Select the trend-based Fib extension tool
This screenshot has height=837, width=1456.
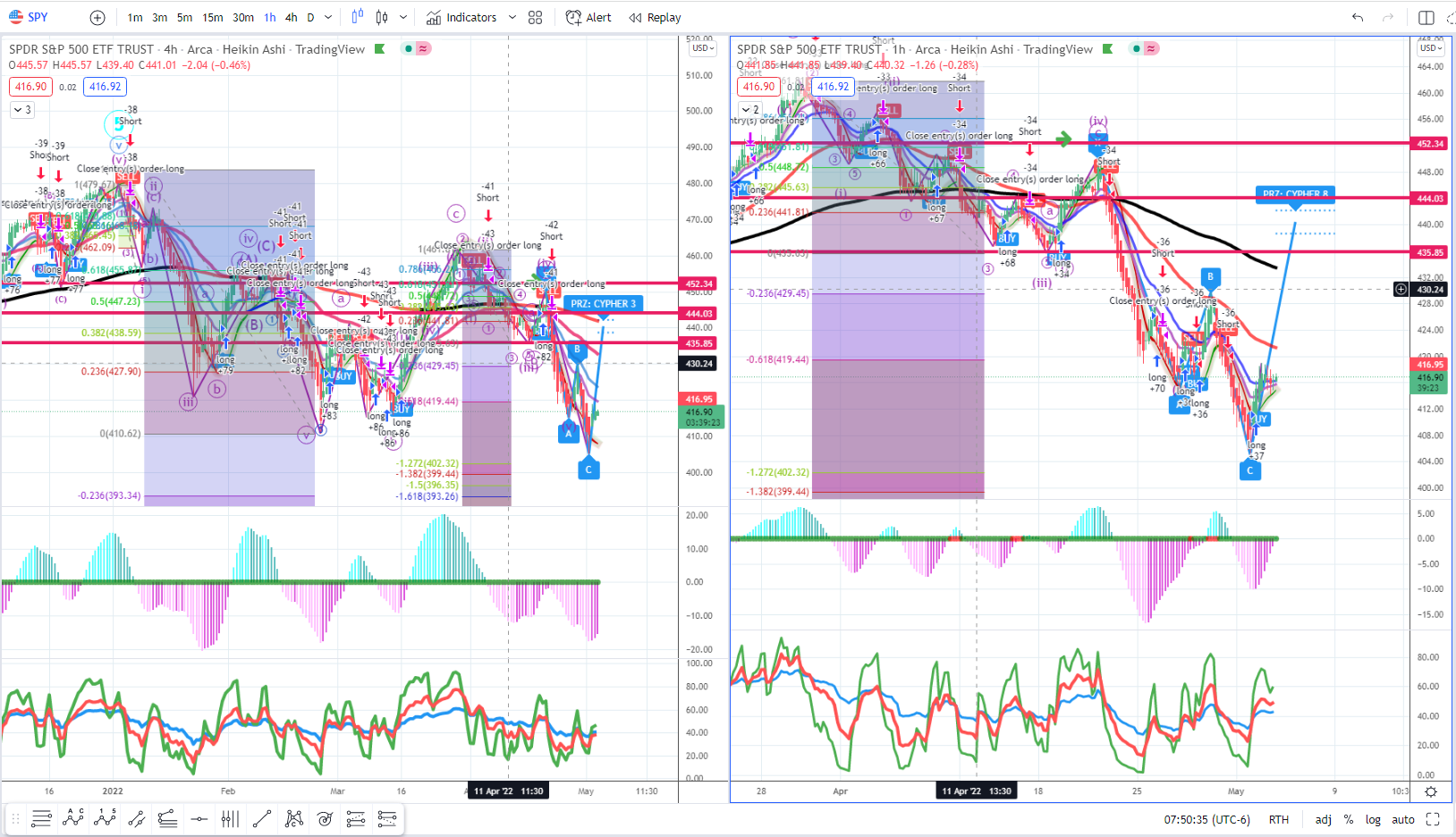pyautogui.click(x=387, y=818)
